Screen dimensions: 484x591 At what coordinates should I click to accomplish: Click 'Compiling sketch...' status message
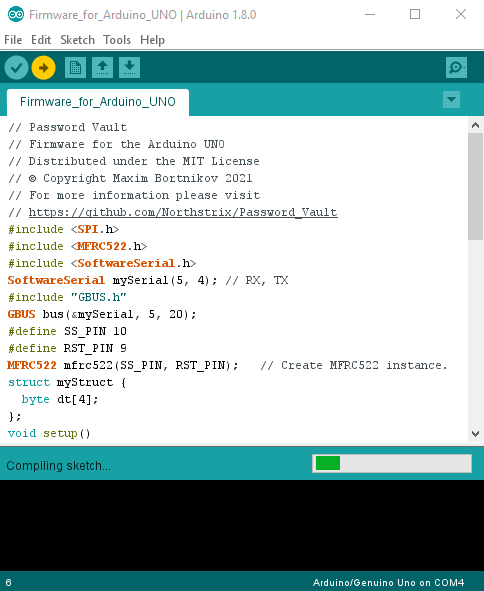click(58, 466)
